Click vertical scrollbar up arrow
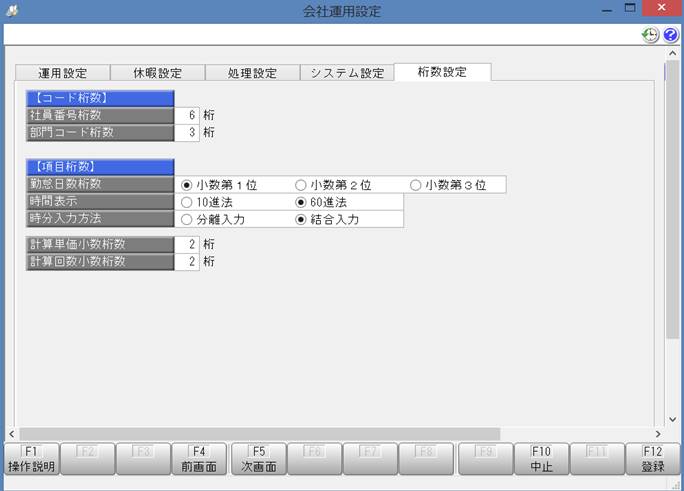Image resolution: width=684 pixels, height=491 pixels. [x=673, y=54]
